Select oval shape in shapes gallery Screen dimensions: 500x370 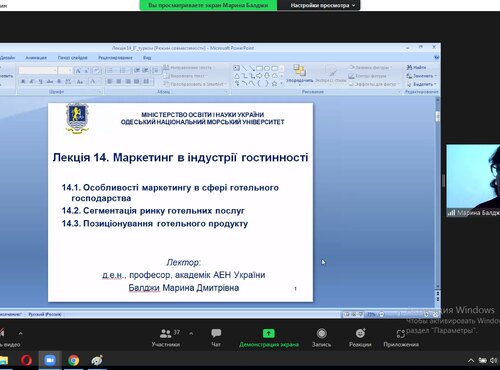click(267, 68)
